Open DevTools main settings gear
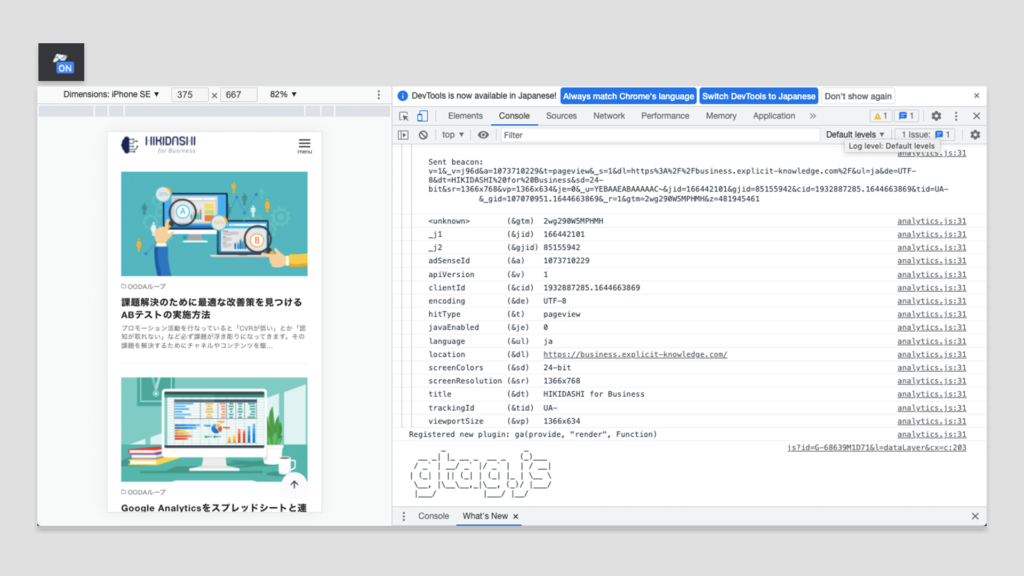This screenshot has width=1024, height=576. (x=936, y=116)
